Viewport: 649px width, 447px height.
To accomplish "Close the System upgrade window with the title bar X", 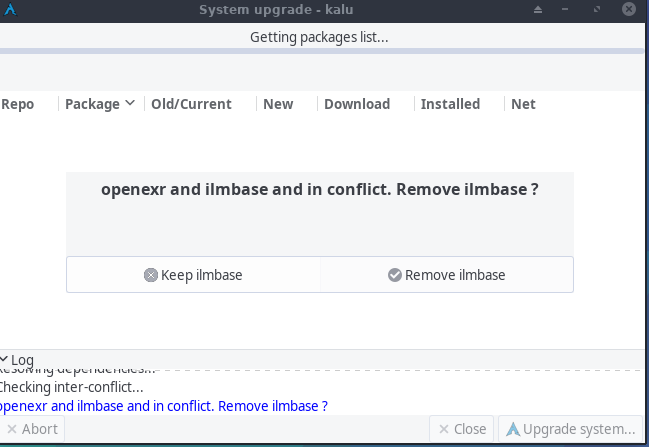I will point(629,9).
